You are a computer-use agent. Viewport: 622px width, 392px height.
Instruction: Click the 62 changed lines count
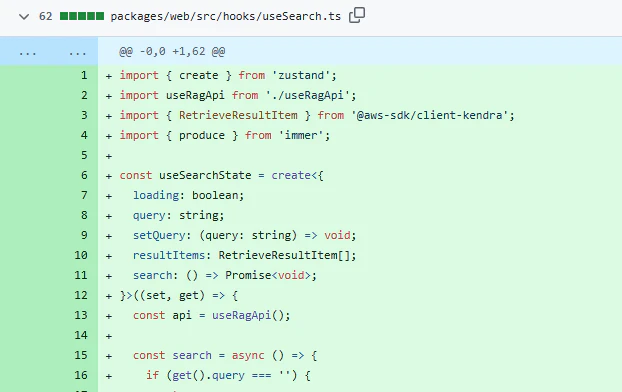coord(45,16)
